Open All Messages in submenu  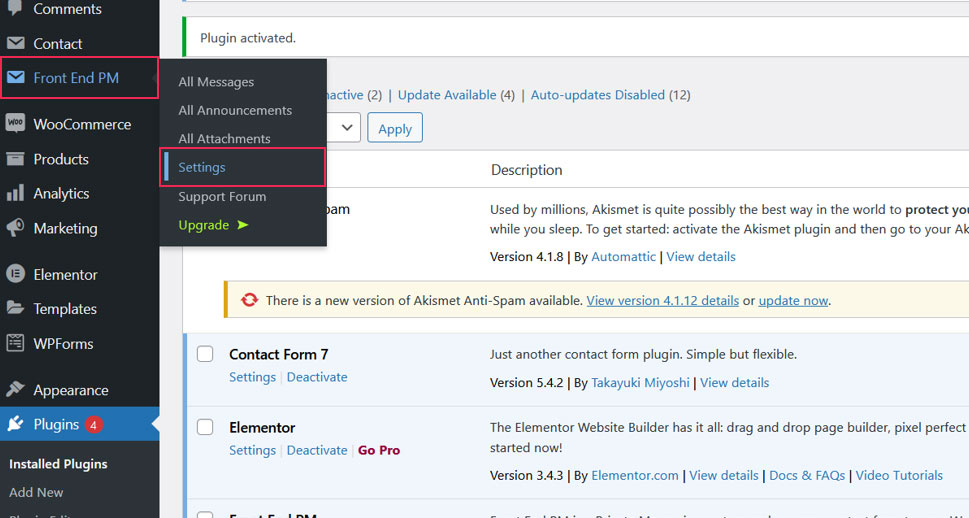click(216, 82)
